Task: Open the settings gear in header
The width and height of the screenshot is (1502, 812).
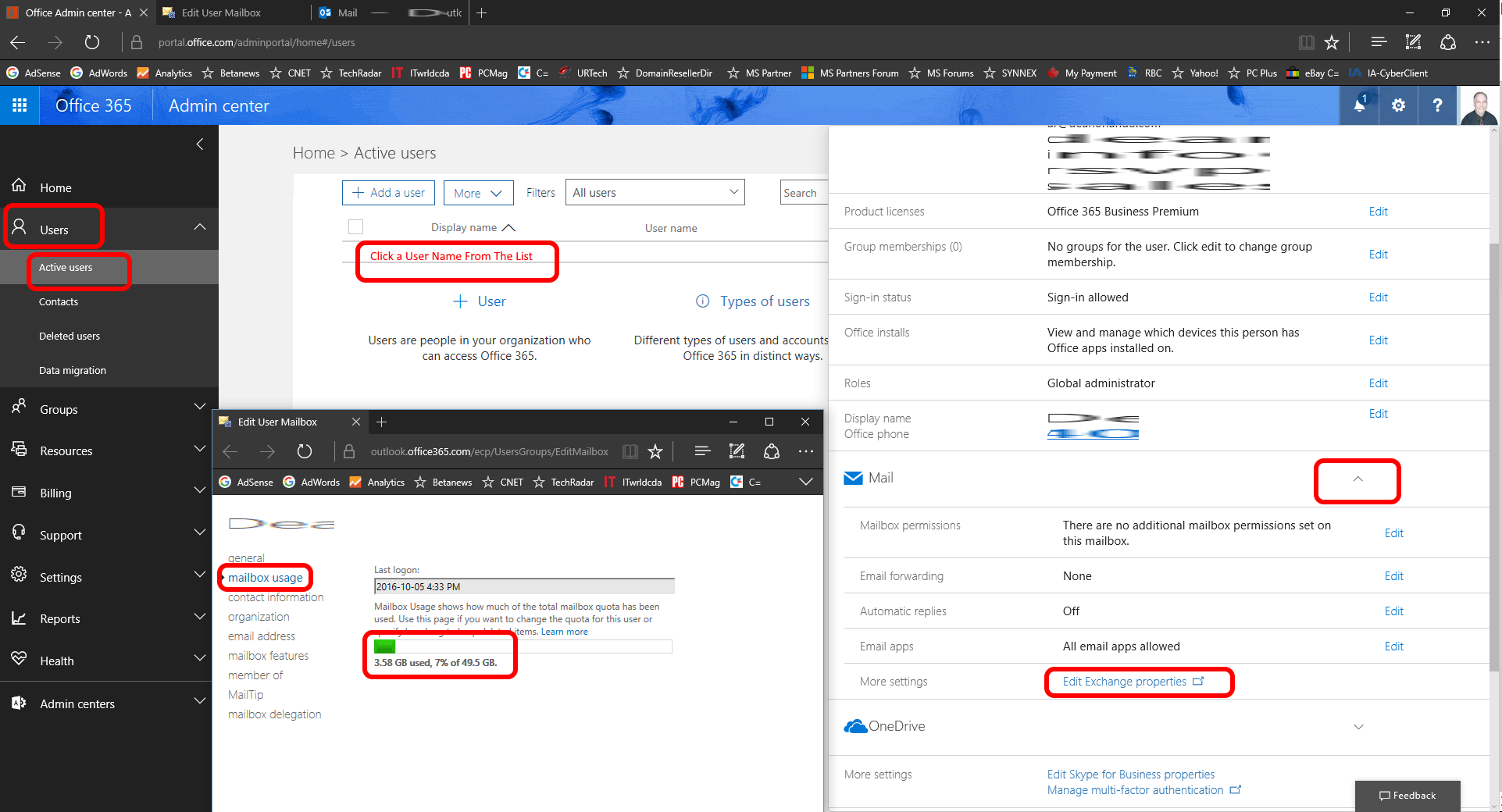Action: [1398, 105]
